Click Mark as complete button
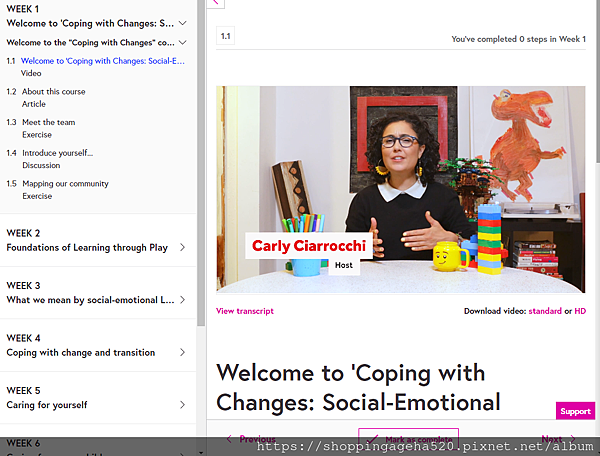Viewport: 600px width, 456px height. point(408,439)
